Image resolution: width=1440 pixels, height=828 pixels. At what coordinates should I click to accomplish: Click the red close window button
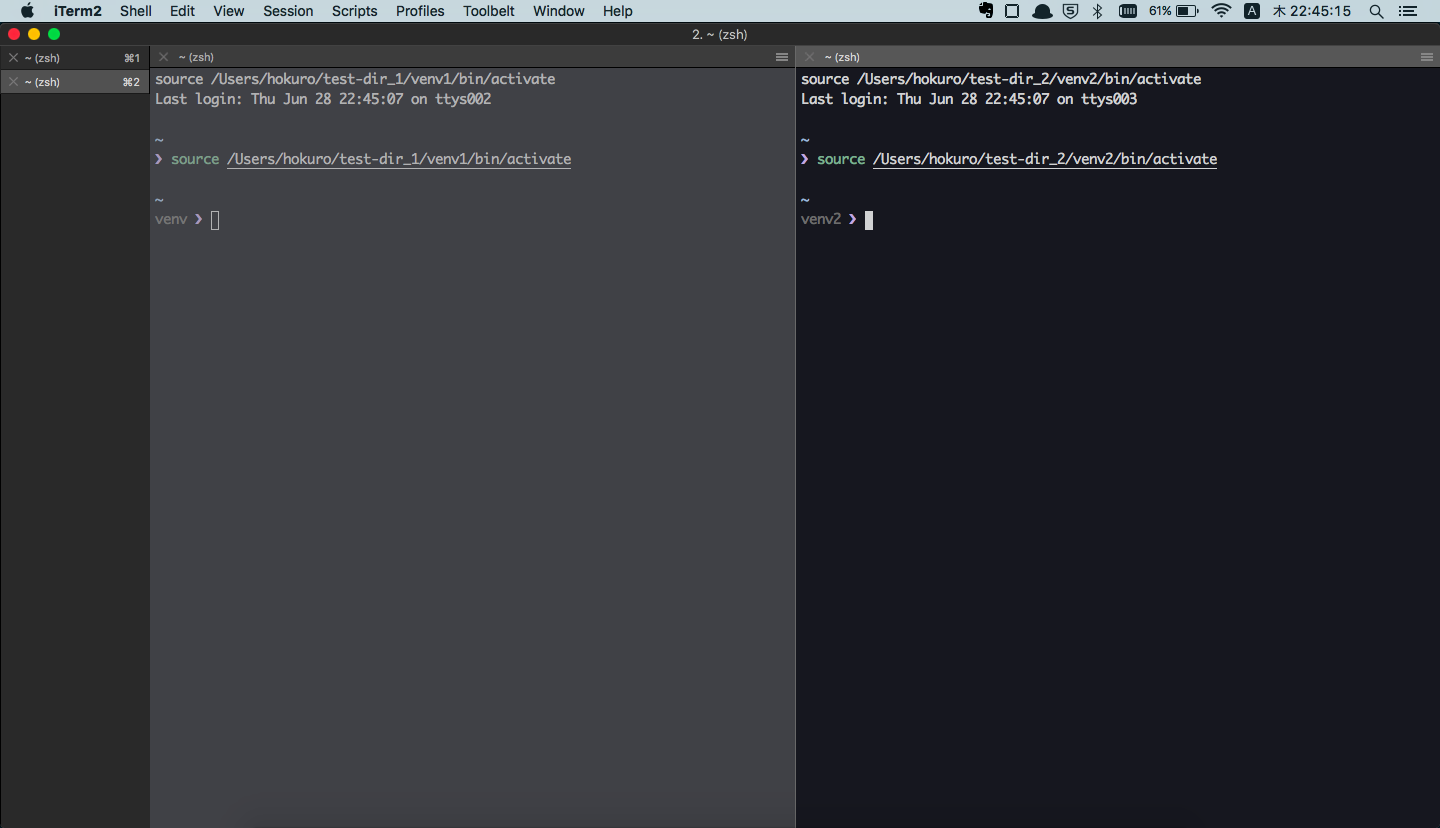[x=14, y=34]
